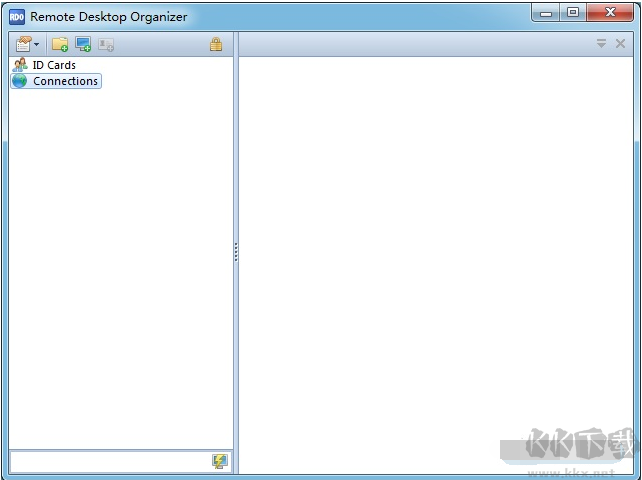Click the panel splitter handle dots
642x480 pixels.
(236, 252)
